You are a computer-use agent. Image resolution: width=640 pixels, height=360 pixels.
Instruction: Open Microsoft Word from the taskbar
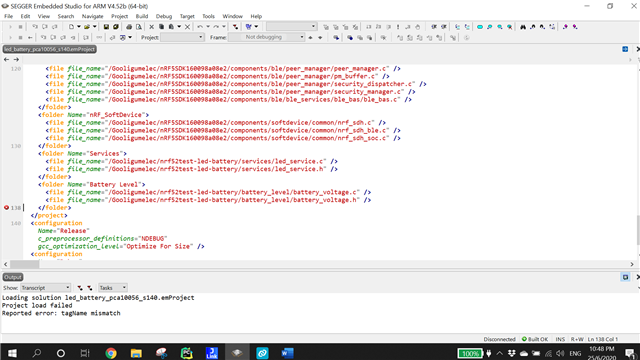(x=287, y=353)
